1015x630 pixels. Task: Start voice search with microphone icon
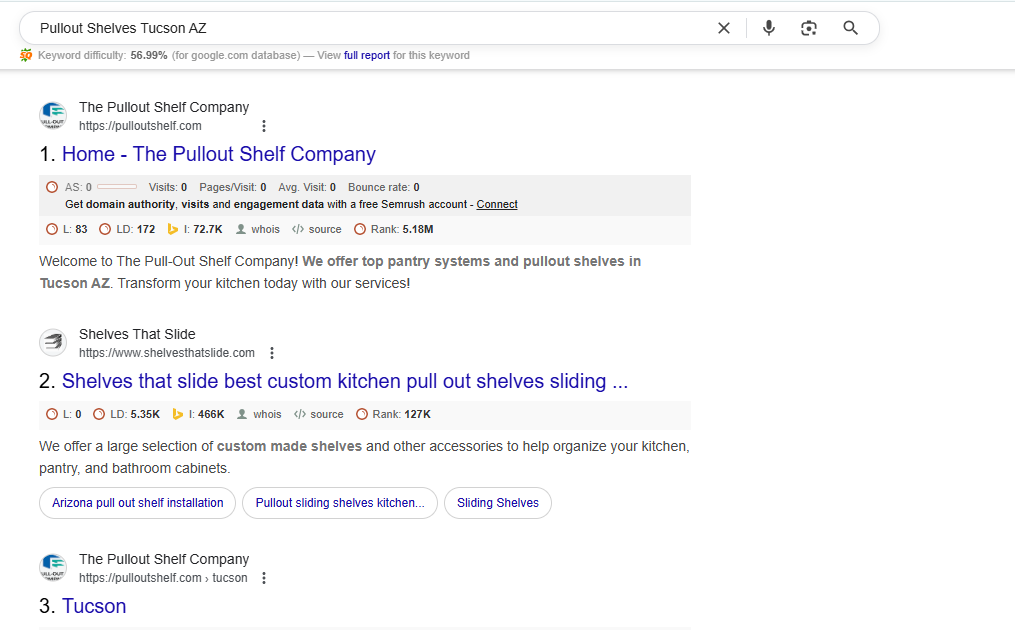coord(768,28)
